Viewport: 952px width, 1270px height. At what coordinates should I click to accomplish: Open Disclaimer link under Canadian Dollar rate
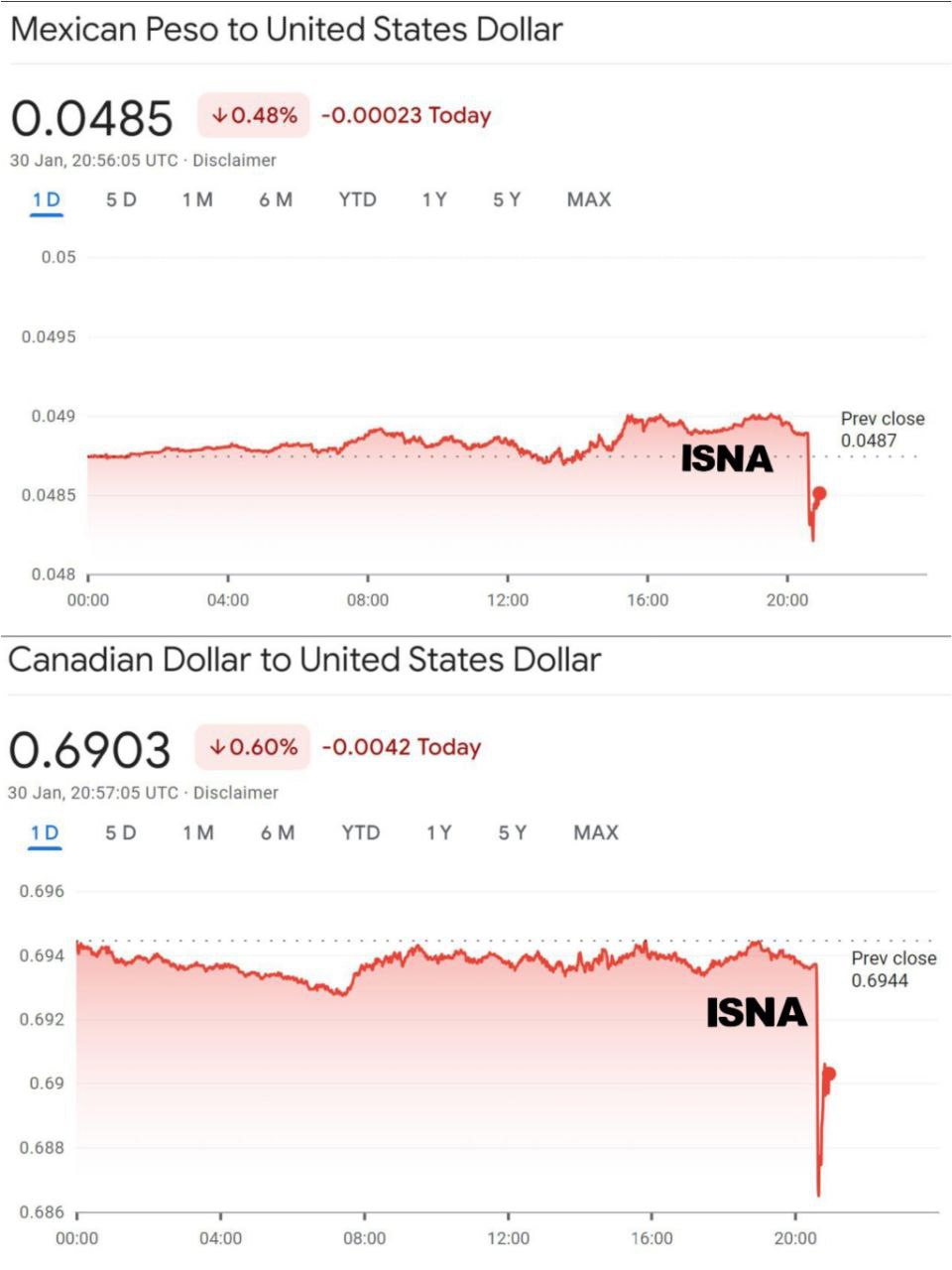pos(236,793)
